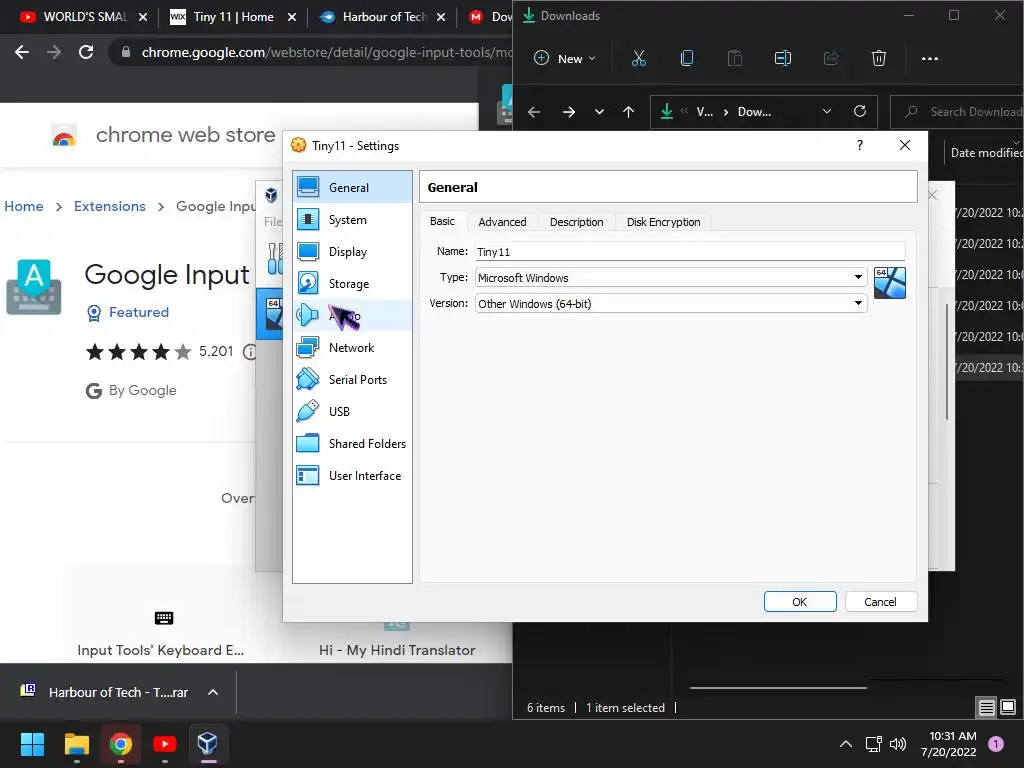Open VirtualBox from the taskbar
Screen dimensions: 1024x768
(208, 744)
